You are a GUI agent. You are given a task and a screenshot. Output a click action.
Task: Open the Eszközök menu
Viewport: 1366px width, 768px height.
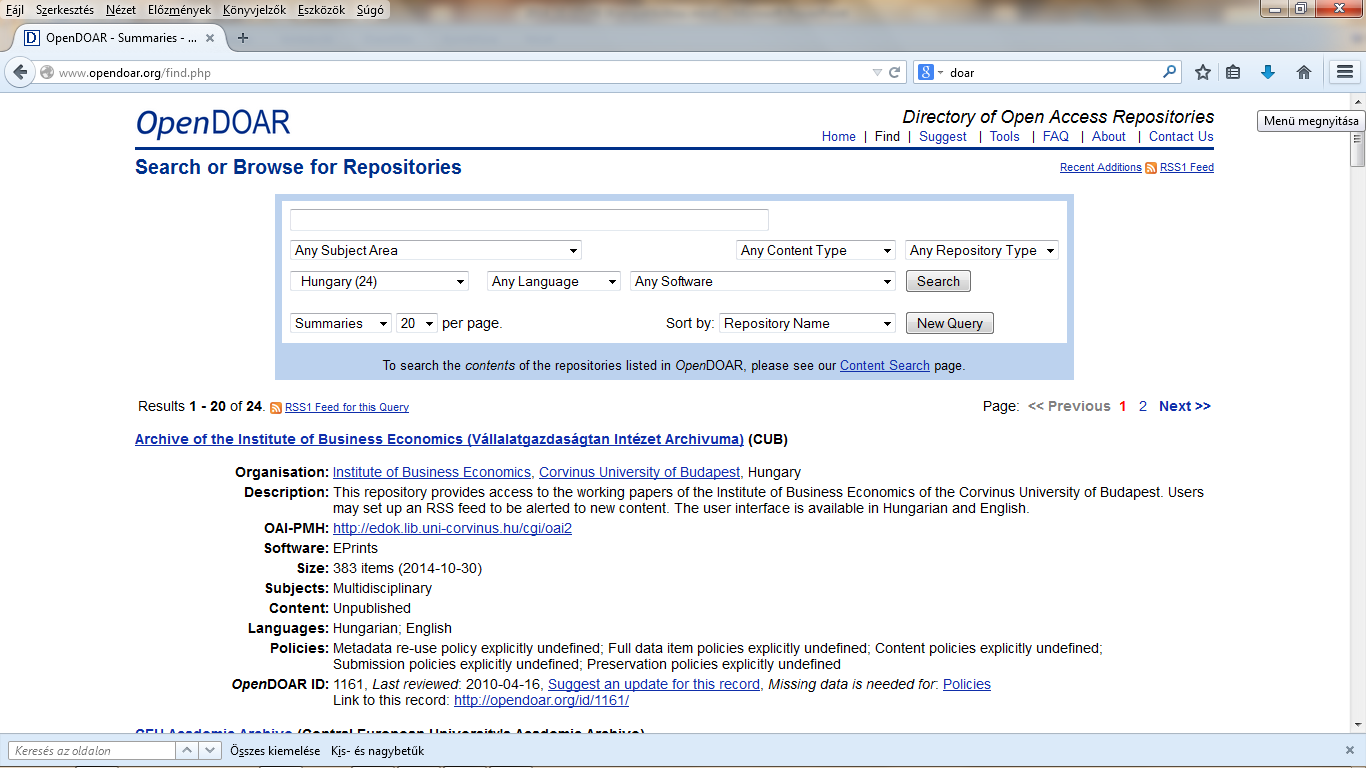tap(321, 9)
